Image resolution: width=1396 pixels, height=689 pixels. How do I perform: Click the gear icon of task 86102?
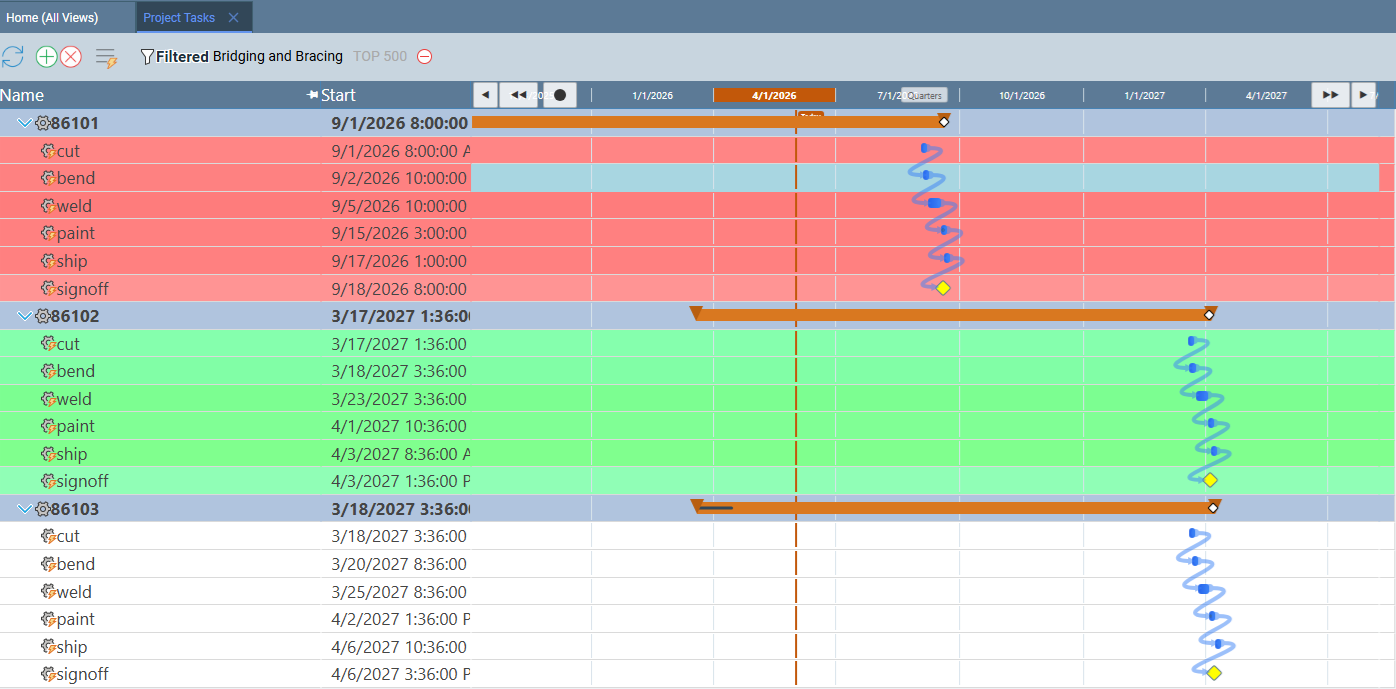(43, 316)
